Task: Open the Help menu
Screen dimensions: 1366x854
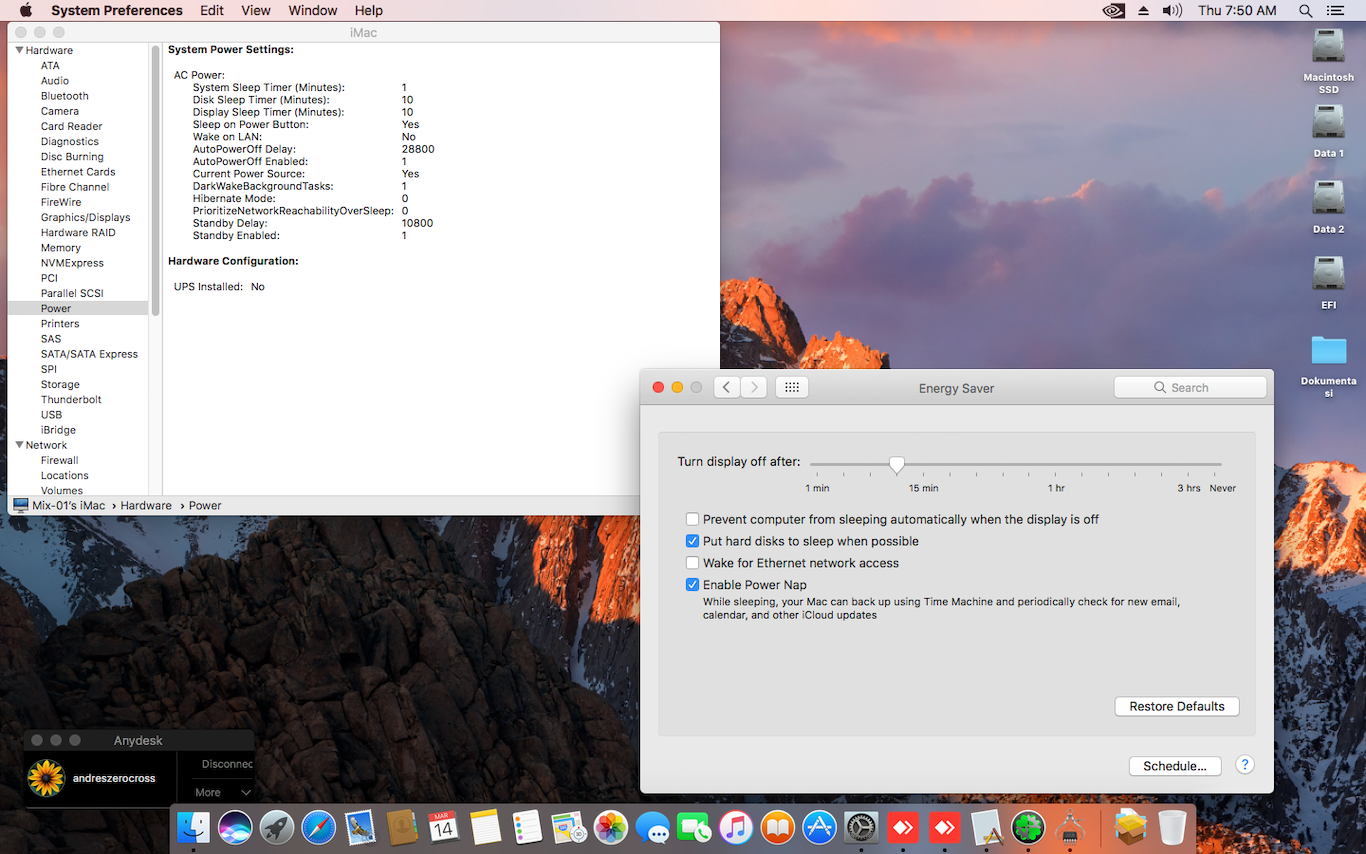Action: pos(369,11)
